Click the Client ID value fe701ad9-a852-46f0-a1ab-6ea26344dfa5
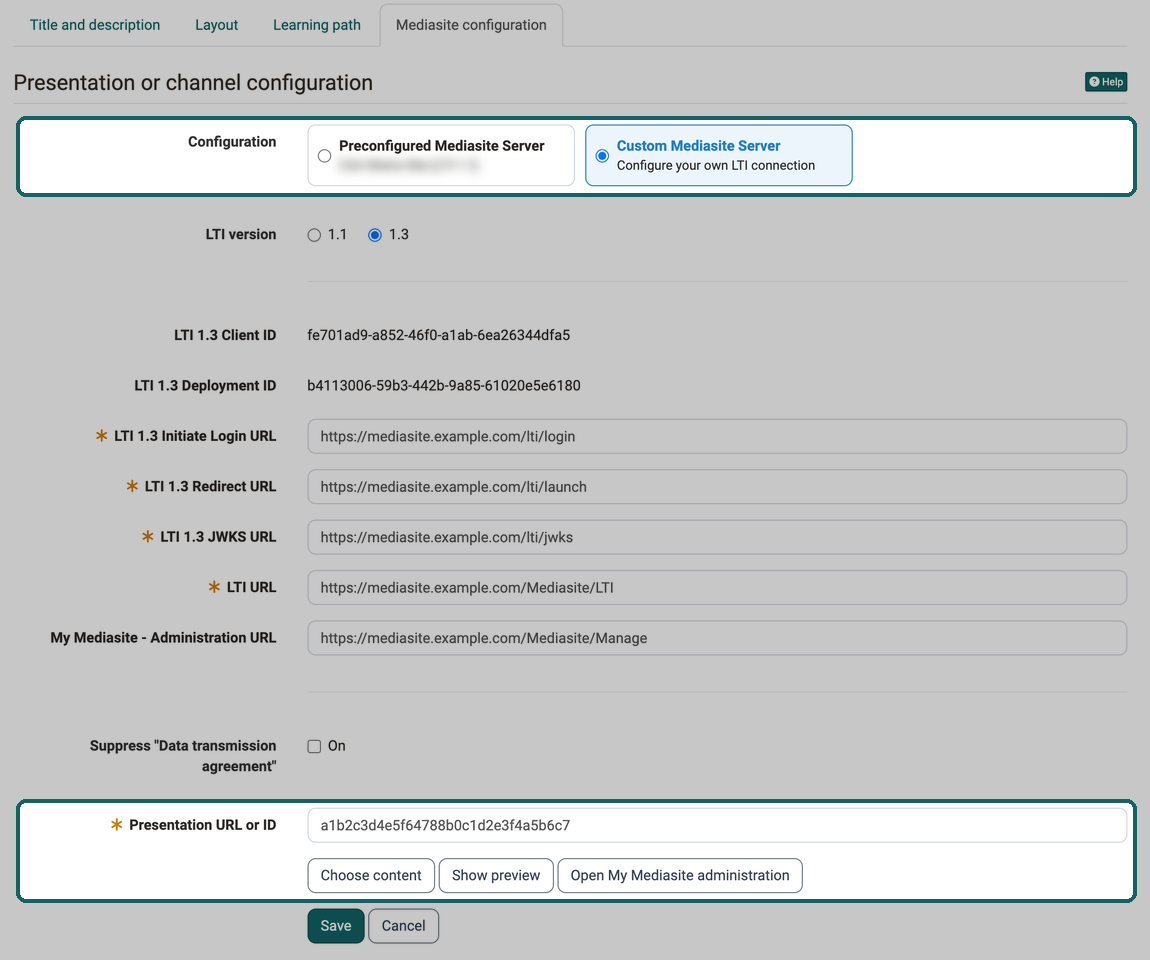The image size is (1150, 960). 439,335
